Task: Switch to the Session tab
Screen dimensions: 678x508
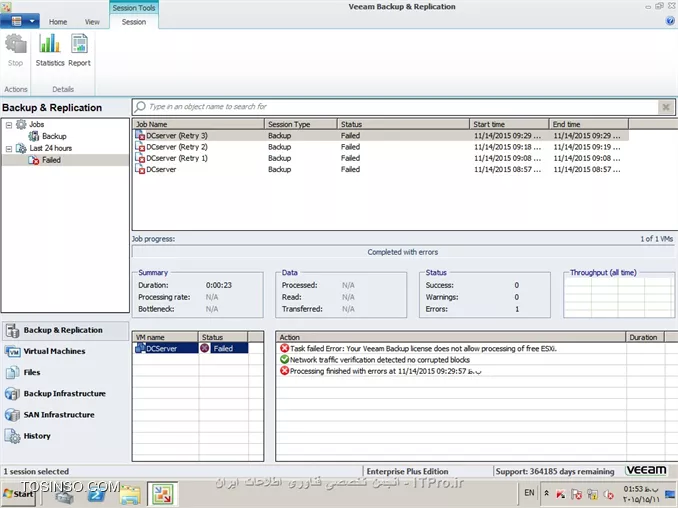Action: click(134, 22)
